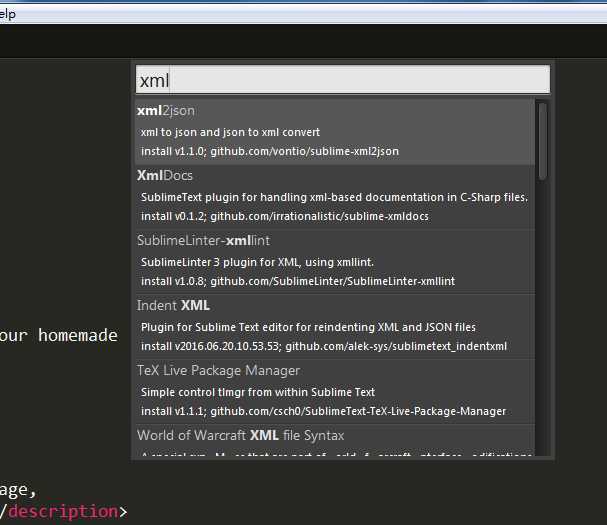Click the github.com/SublimeLinter/SublimeLinter-xmllint line
The image size is (607, 525).
point(298,281)
